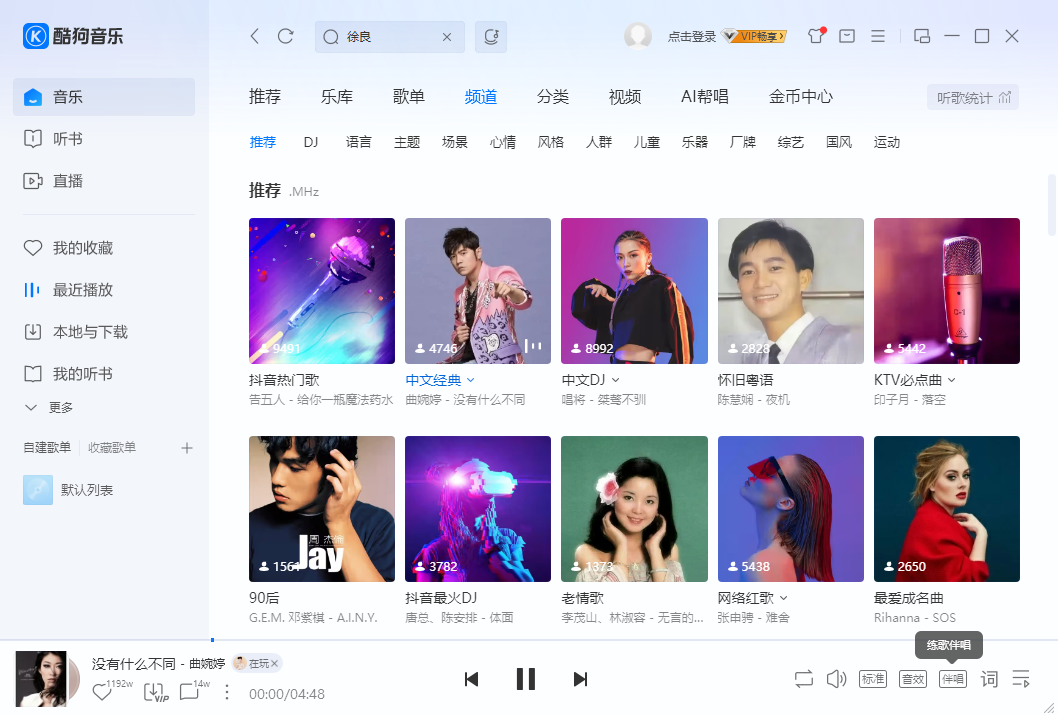Open the VIP畅享 badge
This screenshot has height=715, width=1058.
click(x=754, y=36)
